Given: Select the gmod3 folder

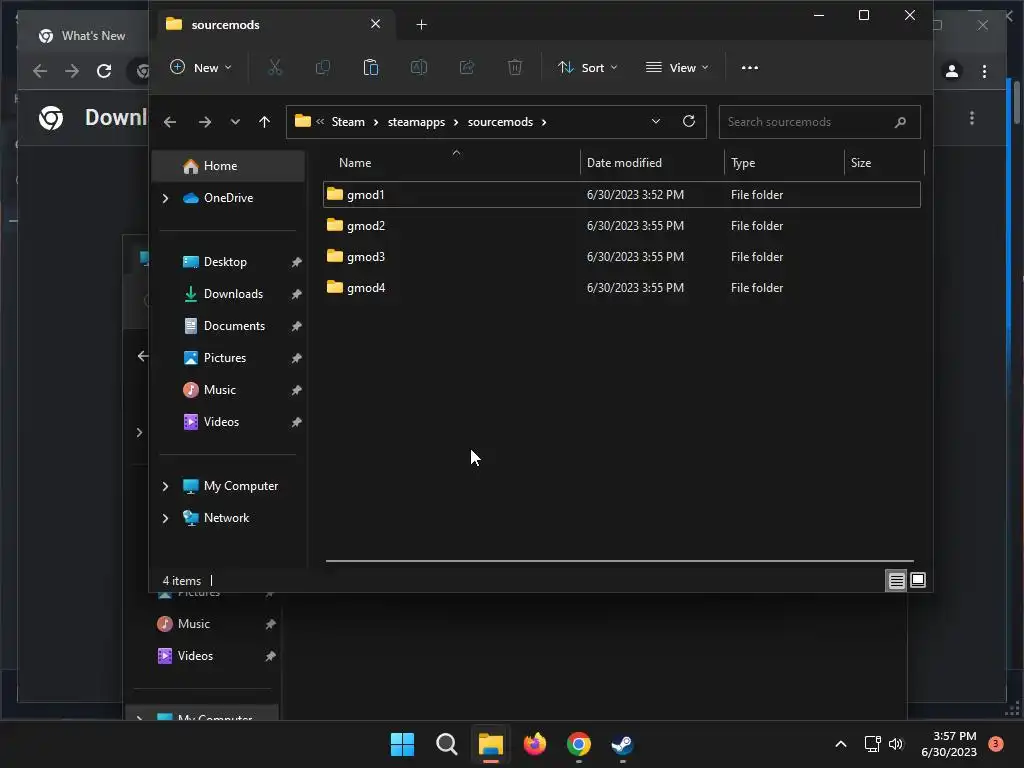Looking at the screenshot, I should (622, 257).
